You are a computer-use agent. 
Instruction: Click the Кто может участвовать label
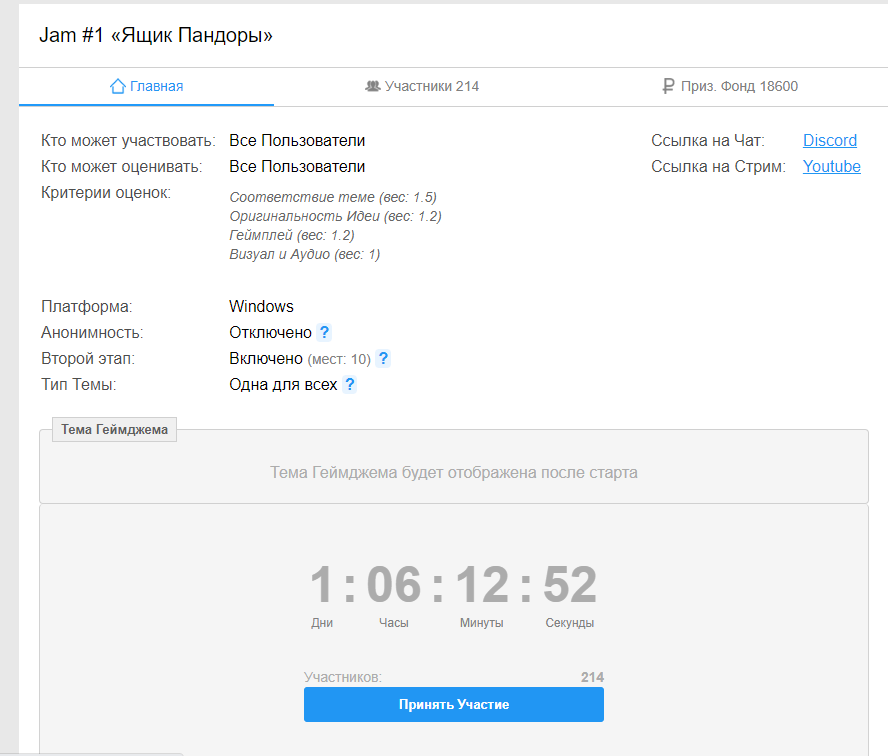pos(128,140)
